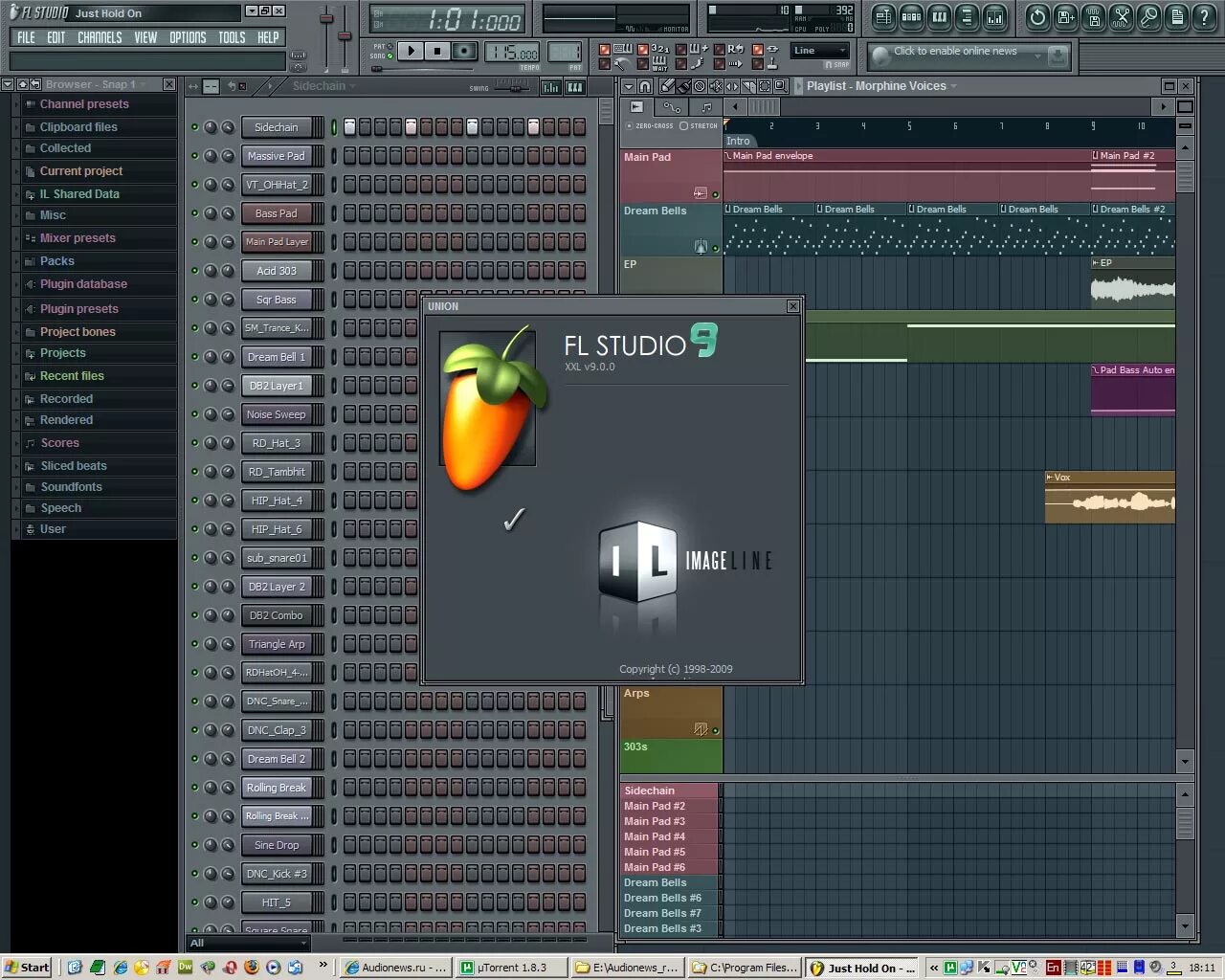Click the keyboard editor icon in step sequencer
This screenshot has width=1225, height=980.
575,87
